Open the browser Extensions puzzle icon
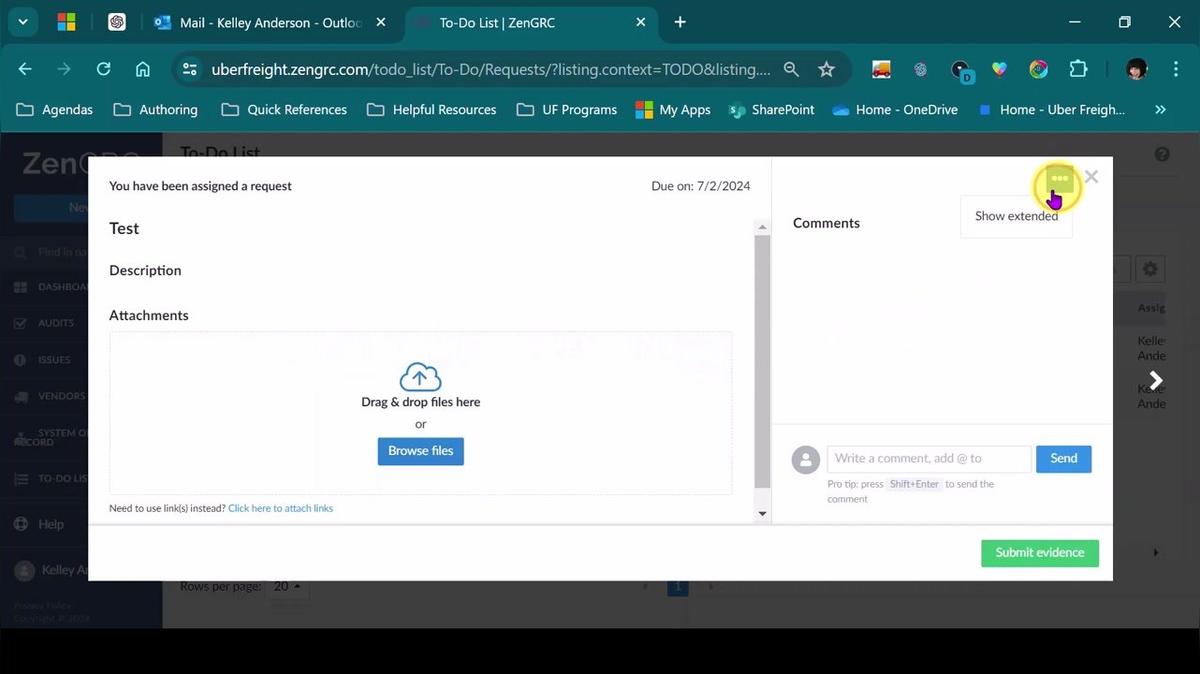The width and height of the screenshot is (1200, 674). coord(1078,69)
